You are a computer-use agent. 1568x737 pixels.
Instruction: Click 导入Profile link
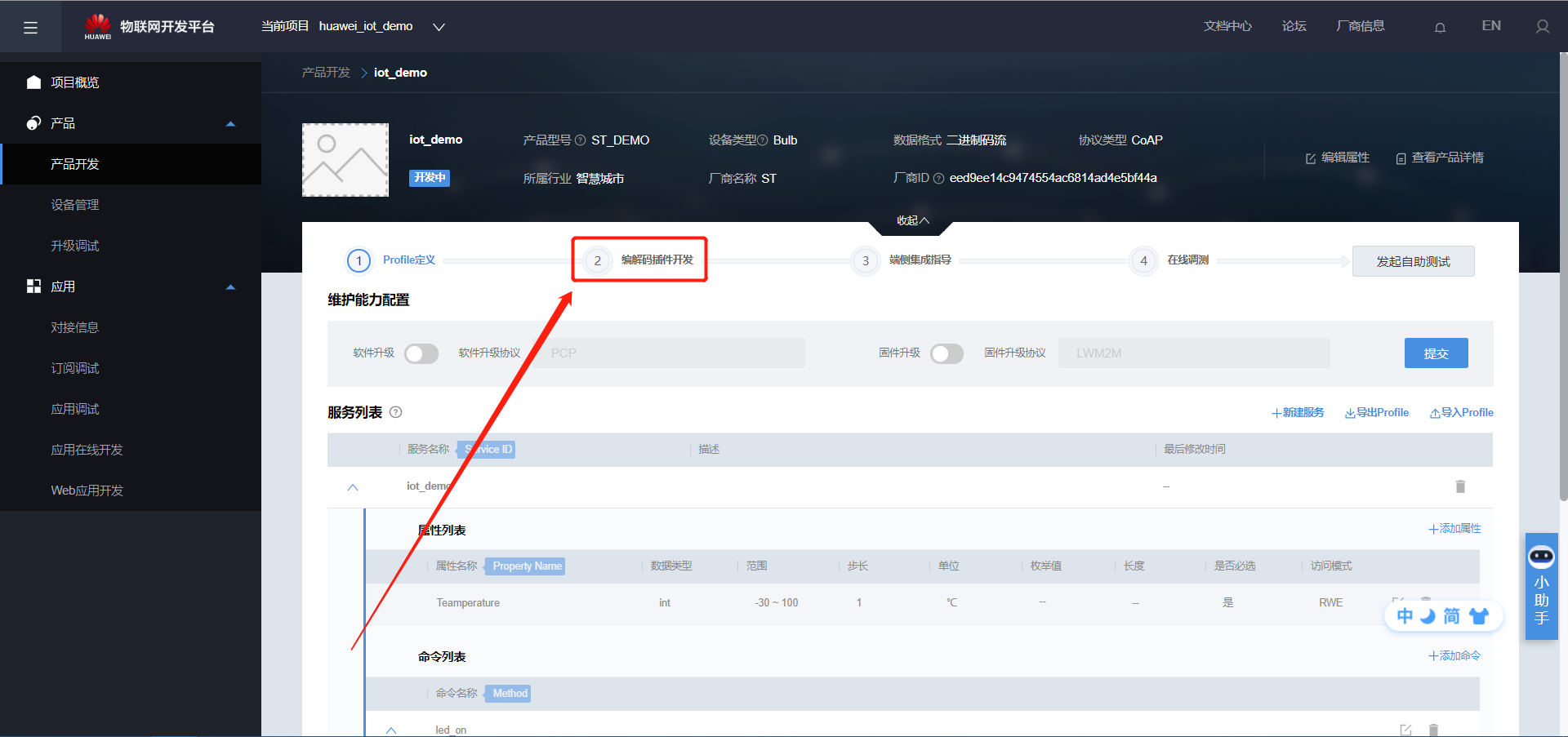click(x=1462, y=413)
